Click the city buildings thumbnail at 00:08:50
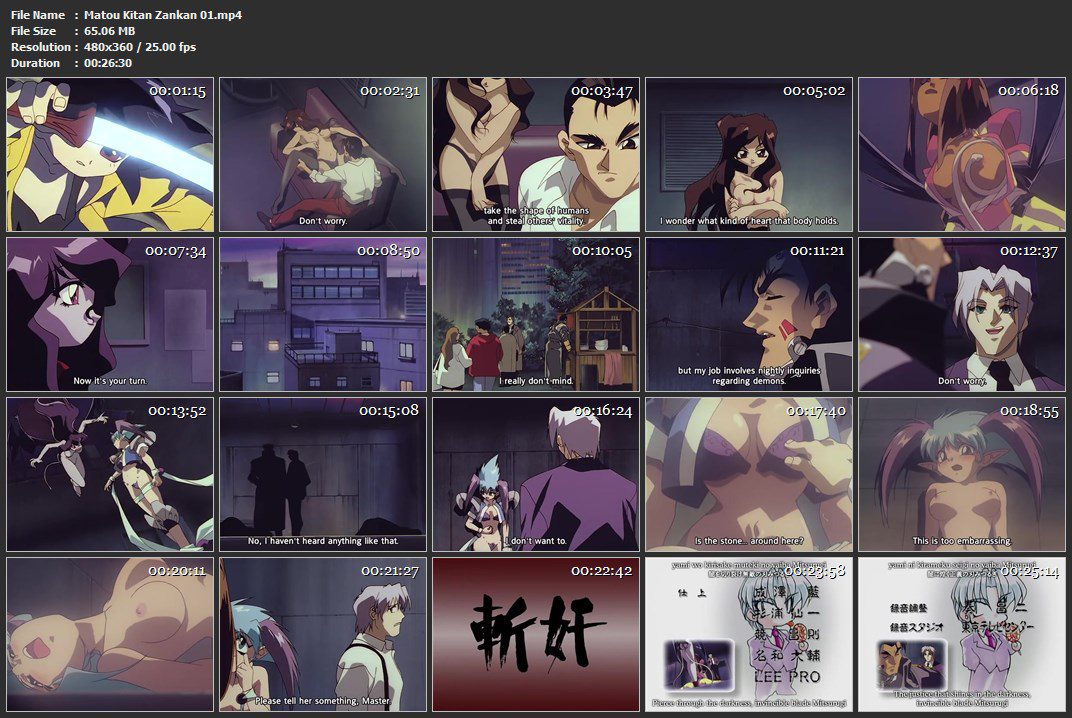This screenshot has height=718, width=1072. (x=323, y=315)
